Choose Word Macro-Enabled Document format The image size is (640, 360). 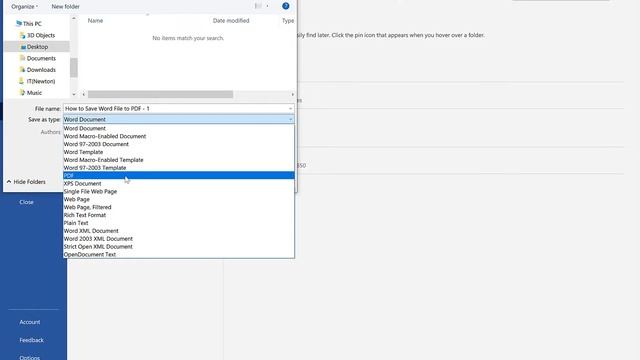click(x=178, y=136)
